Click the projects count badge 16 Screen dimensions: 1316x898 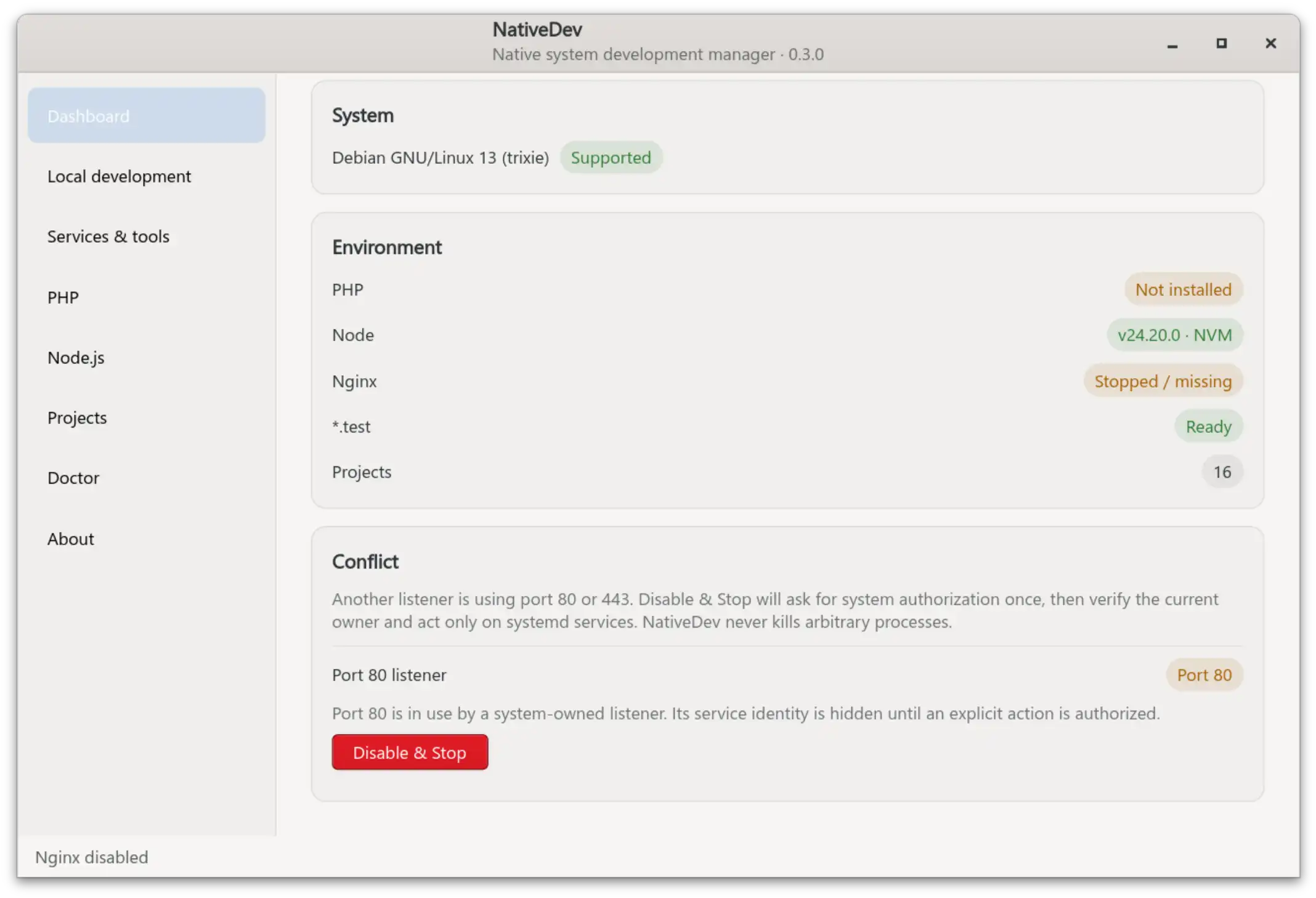[x=1222, y=472]
